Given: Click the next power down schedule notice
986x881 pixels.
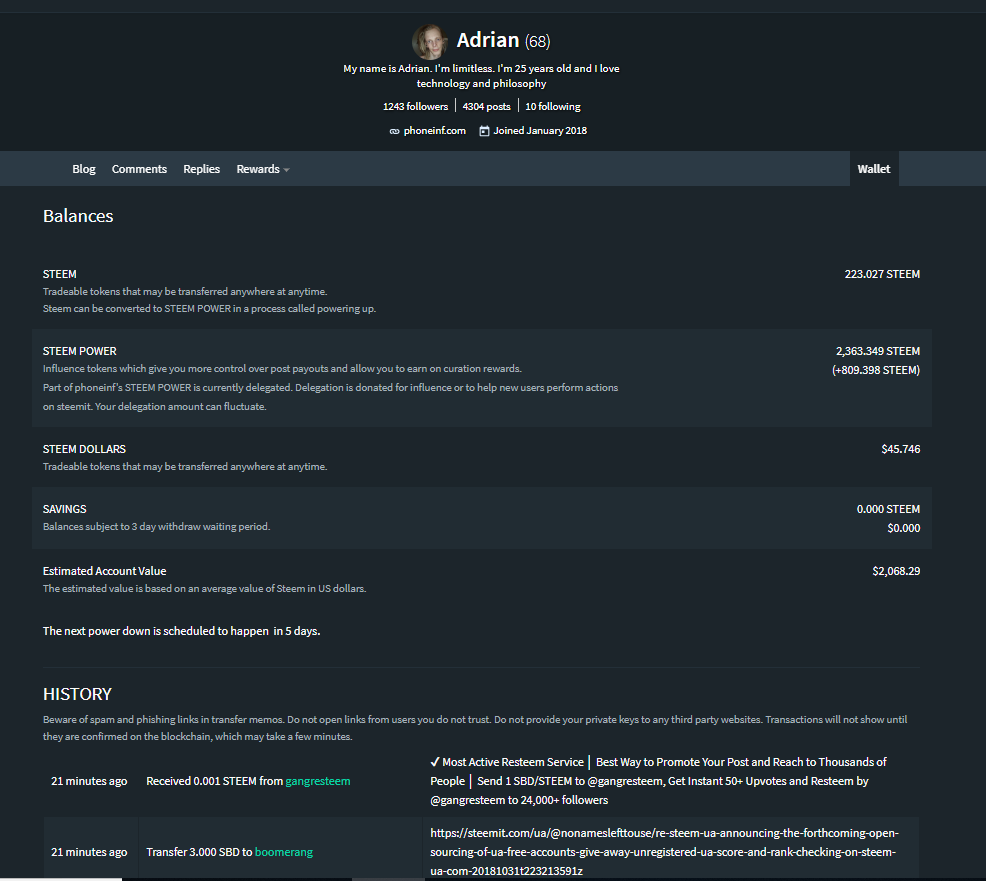Looking at the screenshot, I should tap(181, 631).
